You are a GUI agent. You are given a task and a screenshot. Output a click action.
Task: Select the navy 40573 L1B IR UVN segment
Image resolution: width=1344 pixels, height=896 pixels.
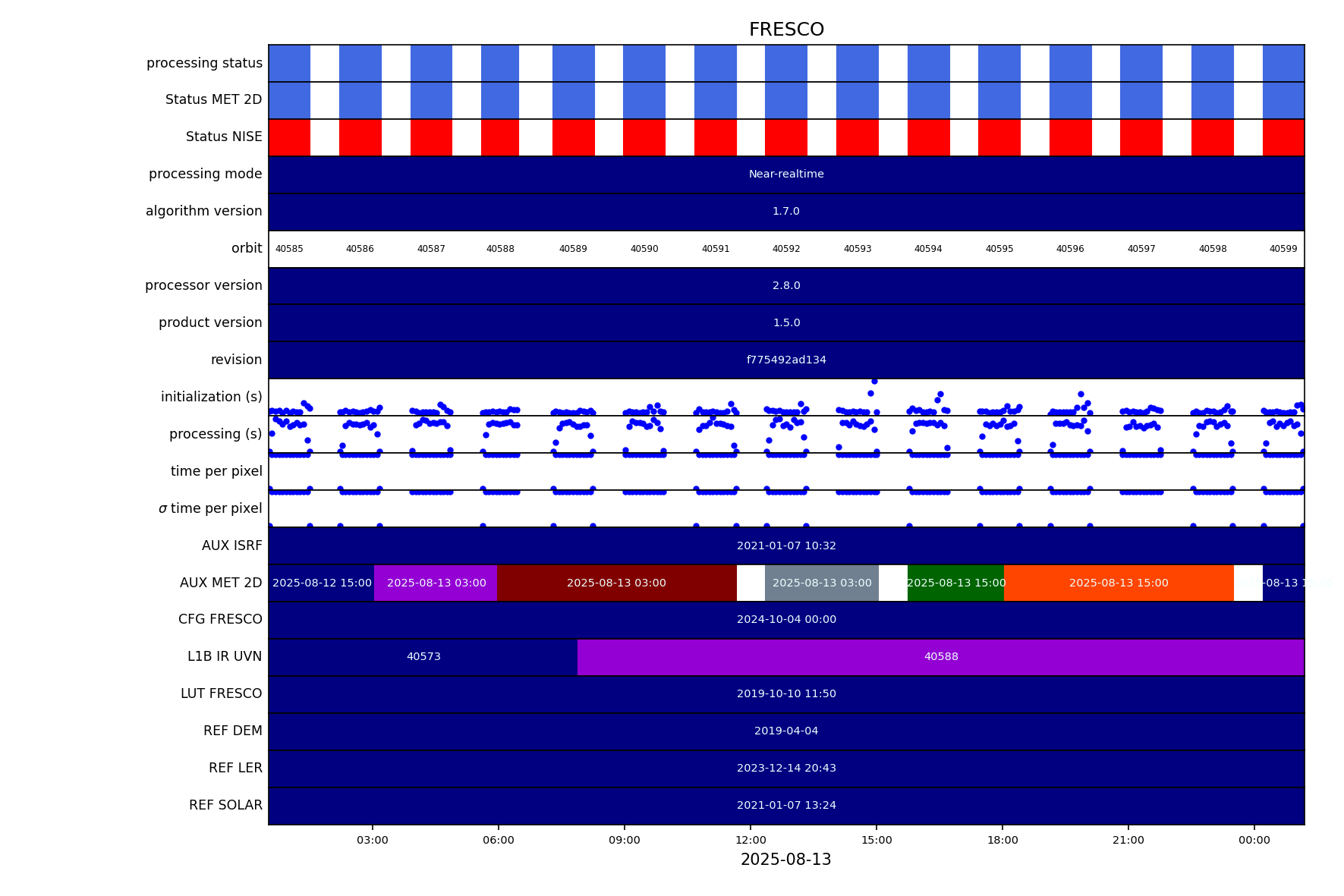pos(423,657)
